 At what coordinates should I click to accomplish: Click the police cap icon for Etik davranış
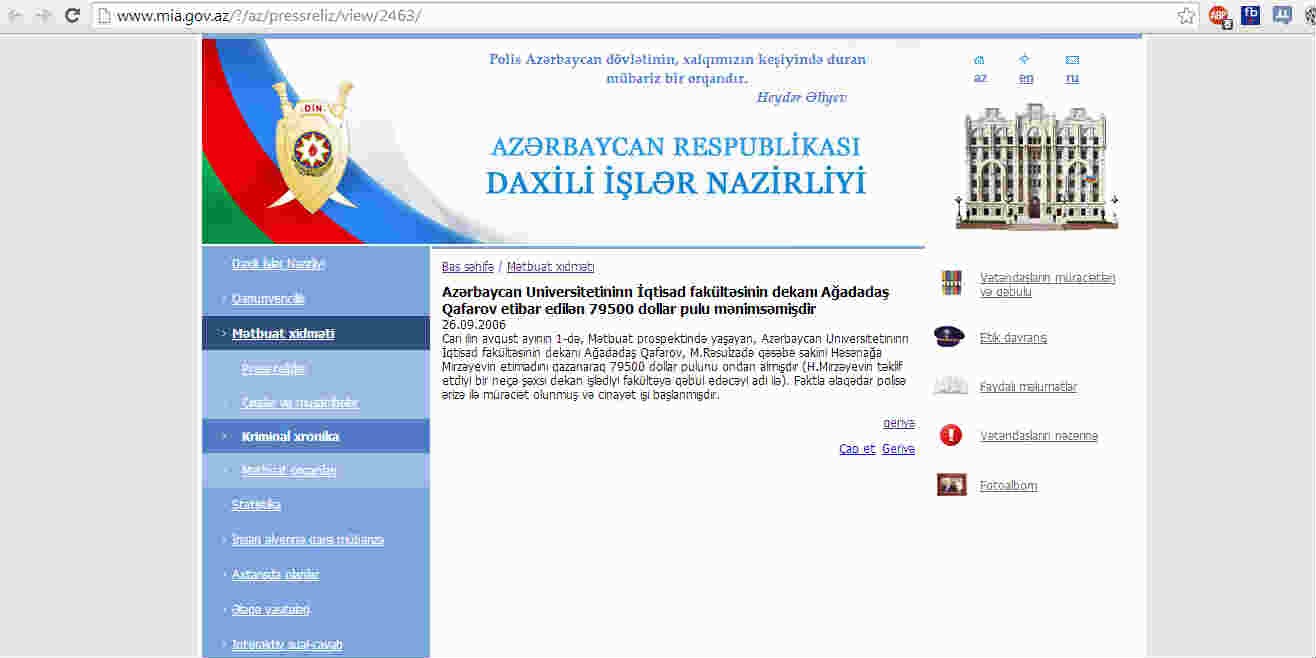click(x=950, y=337)
